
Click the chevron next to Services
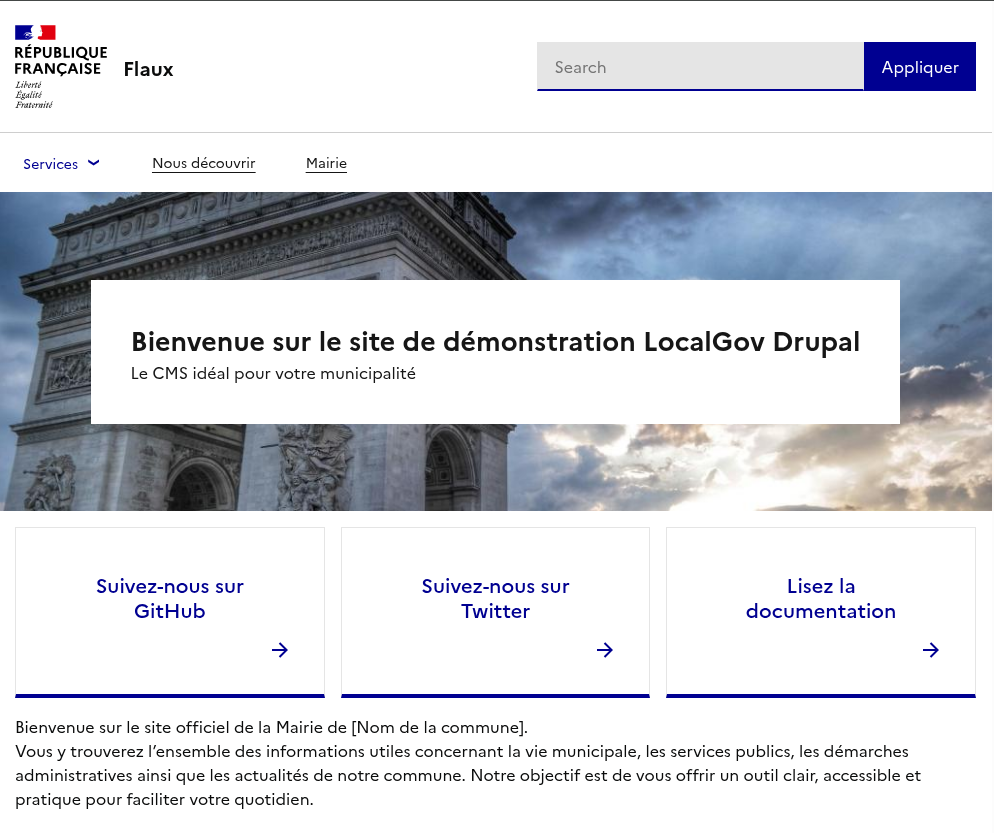93,163
